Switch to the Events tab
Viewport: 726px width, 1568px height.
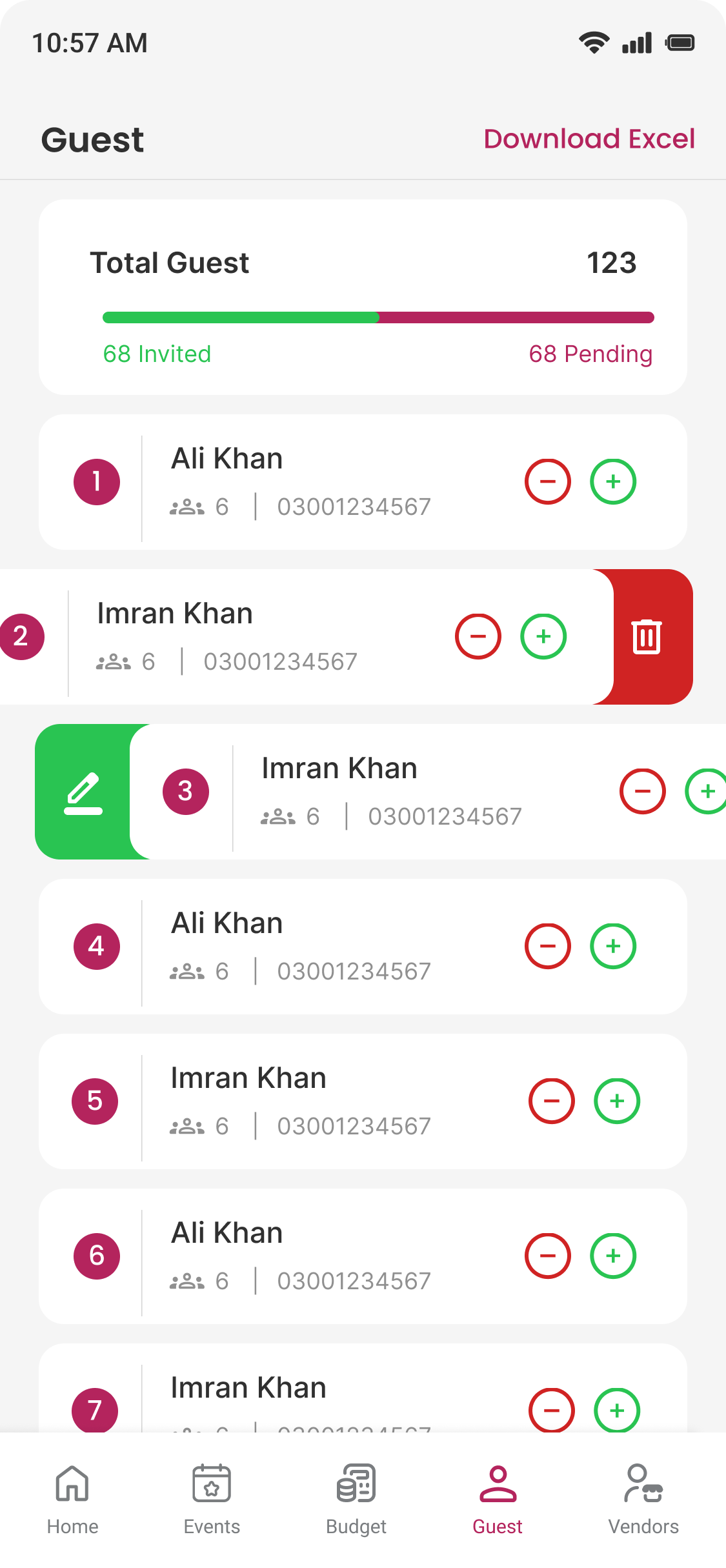coord(212,1498)
